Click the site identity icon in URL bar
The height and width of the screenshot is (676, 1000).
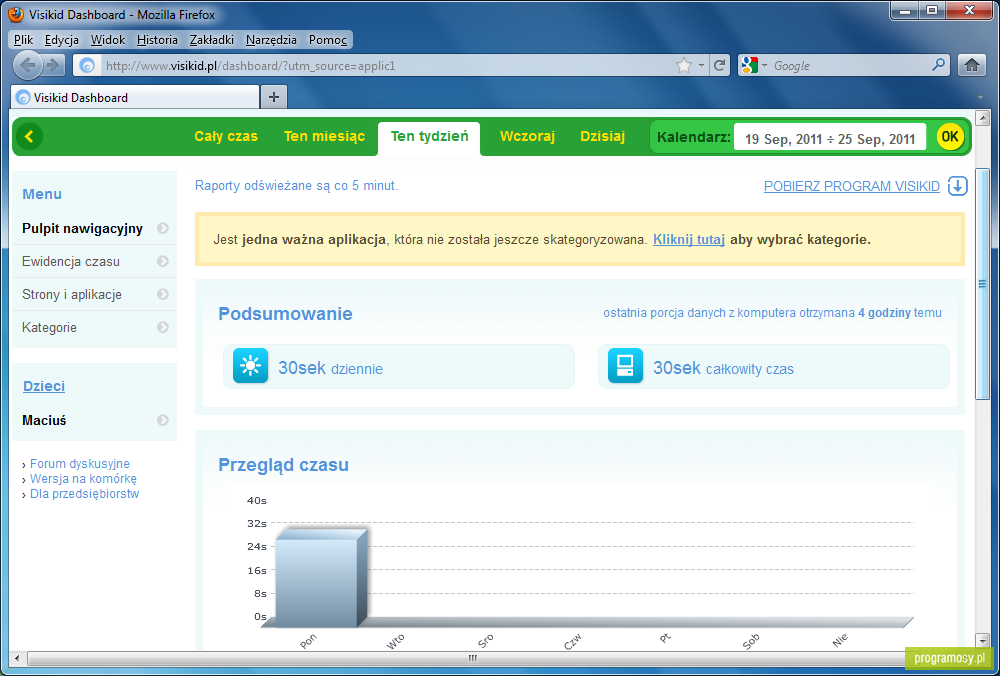(x=87, y=65)
